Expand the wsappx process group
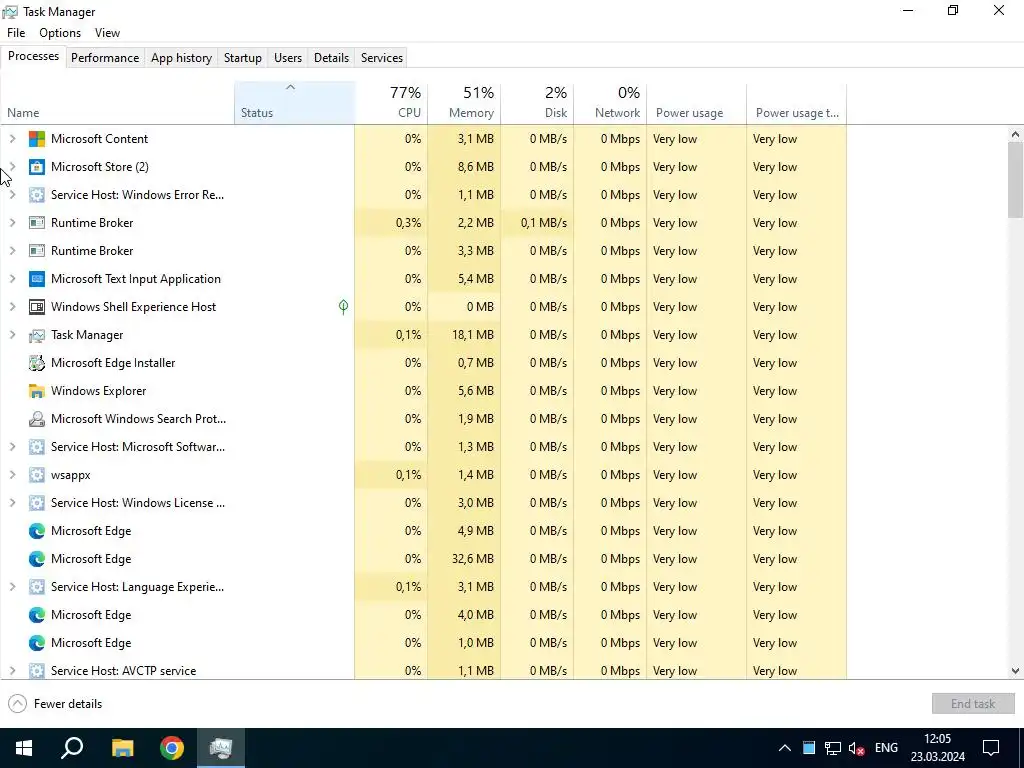 click(12, 475)
